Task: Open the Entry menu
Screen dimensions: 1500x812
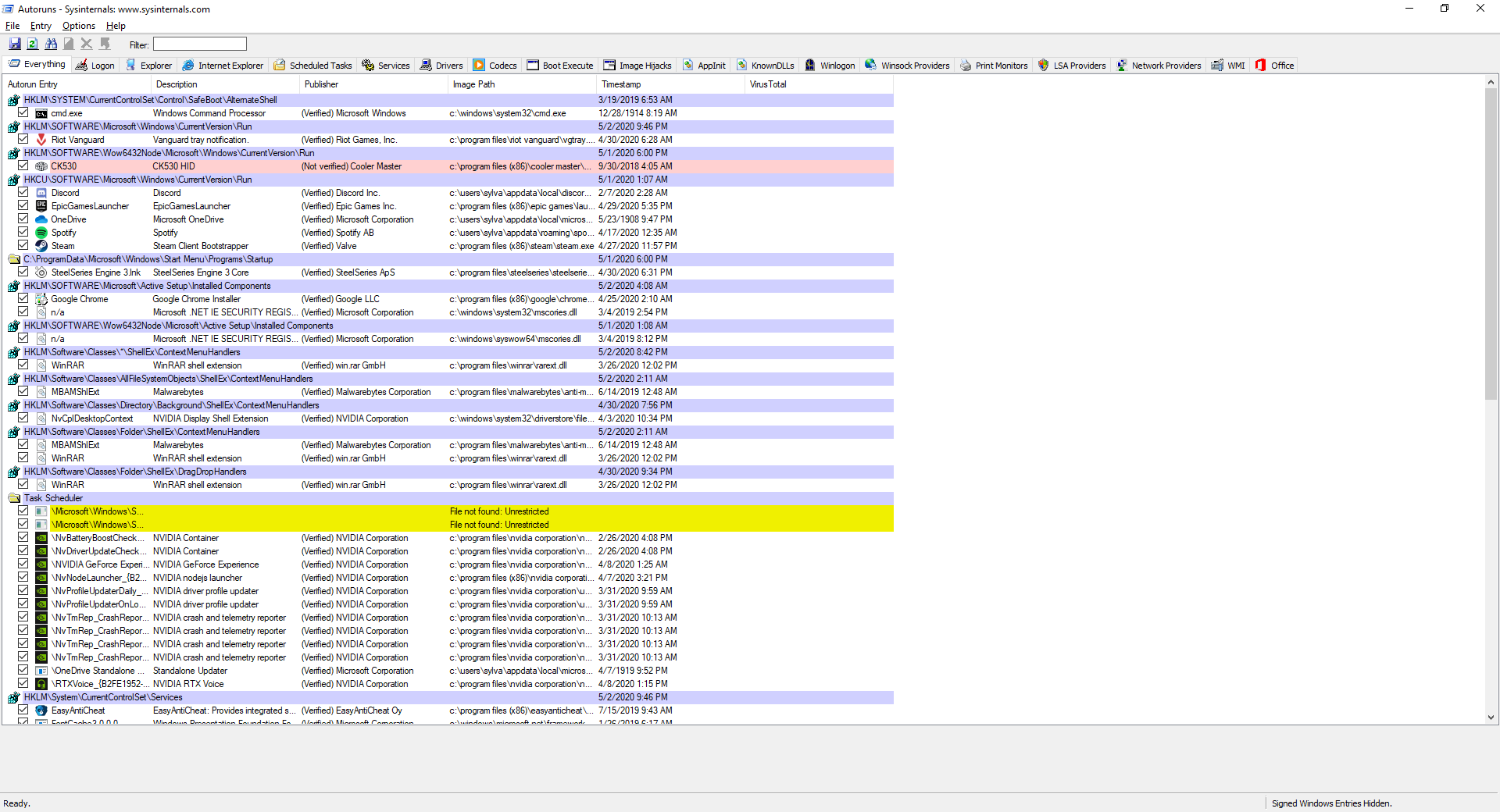Action: coord(41,26)
